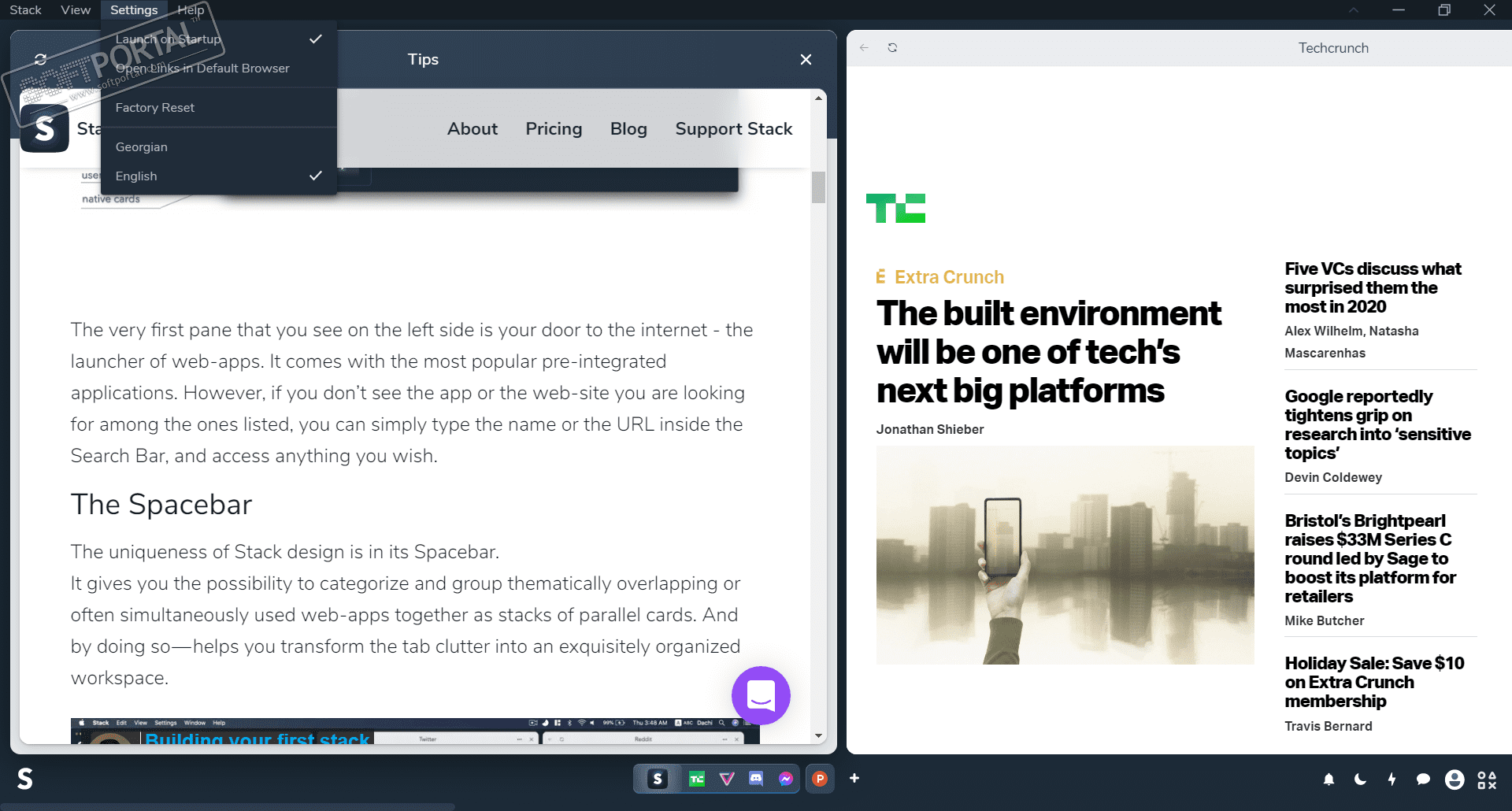Refresh the Techcrunch card

point(892,48)
